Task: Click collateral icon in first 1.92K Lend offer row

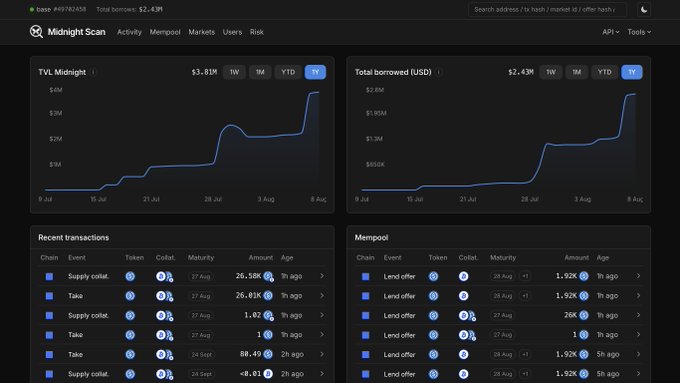Action: click(x=464, y=276)
